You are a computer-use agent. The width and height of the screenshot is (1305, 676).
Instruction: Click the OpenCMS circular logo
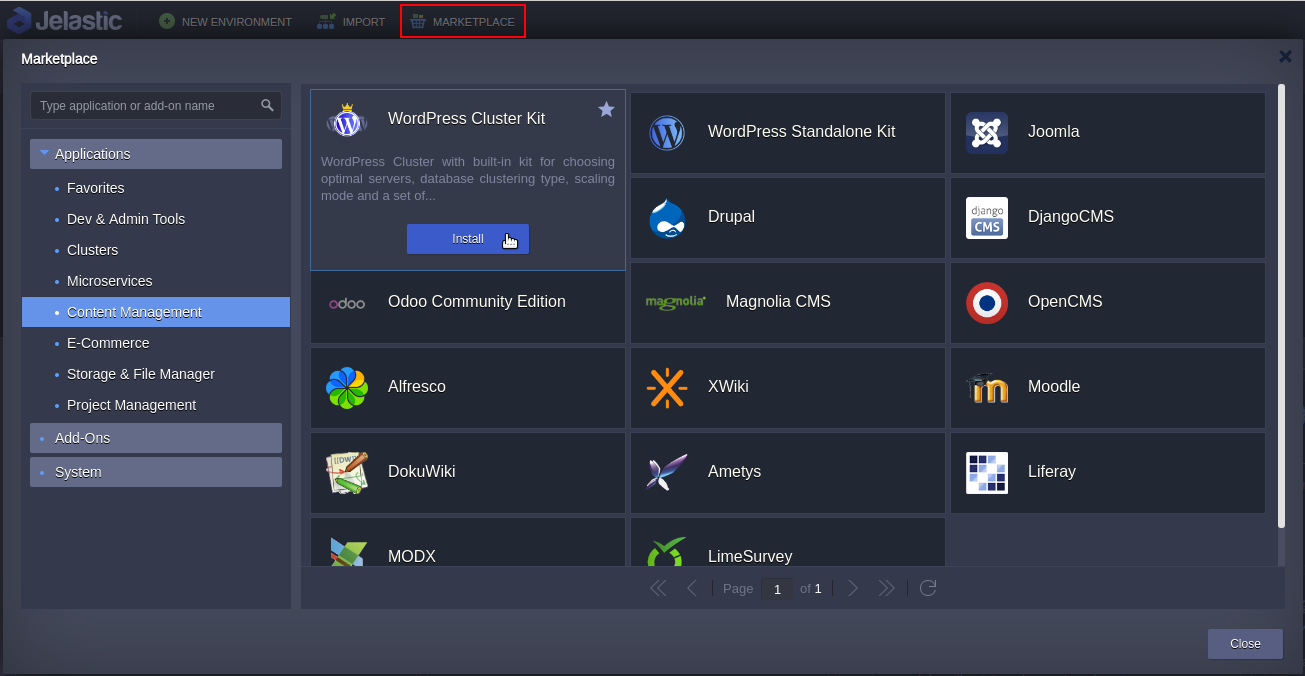click(987, 302)
